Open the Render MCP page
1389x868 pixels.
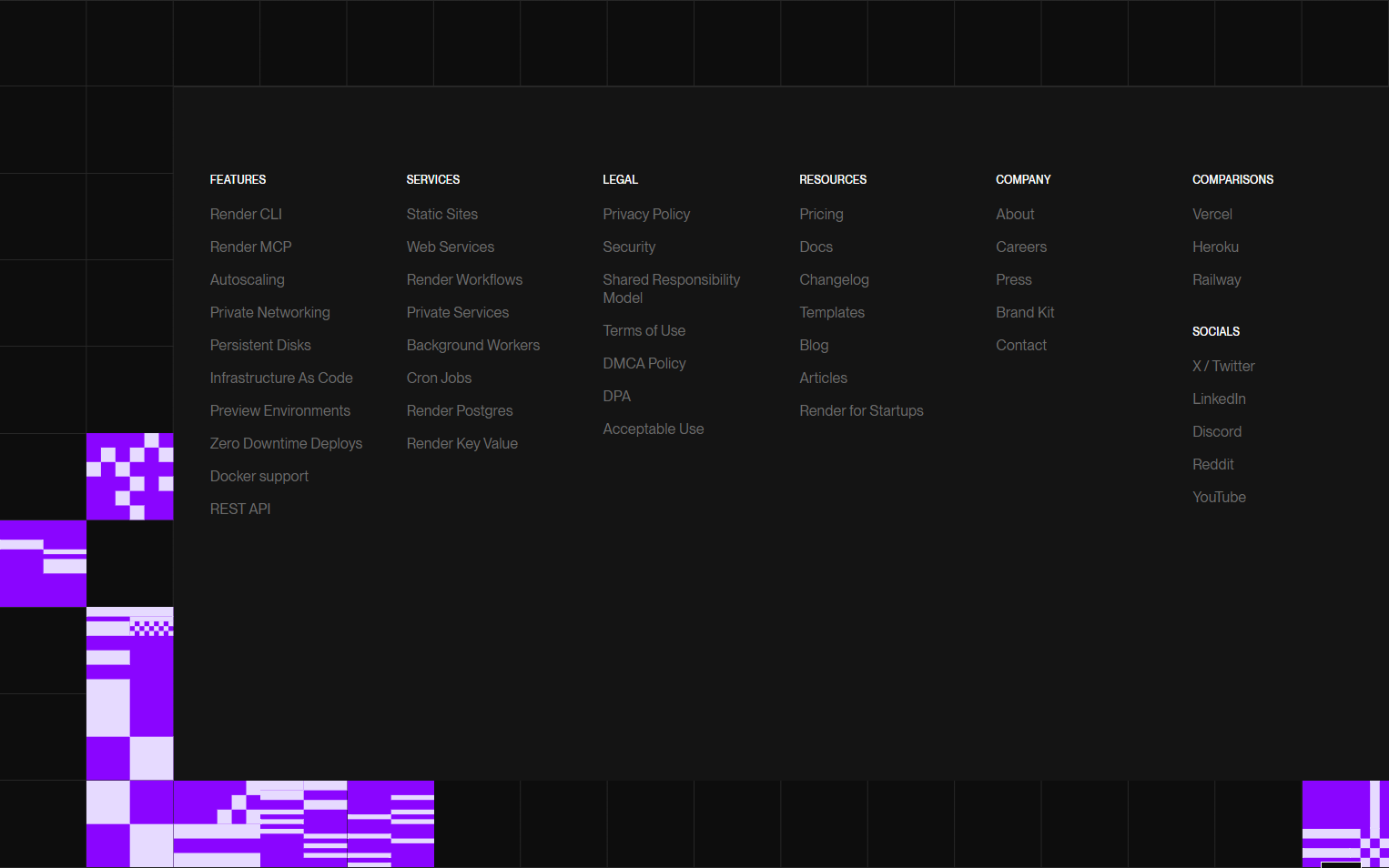pyautogui.click(x=250, y=247)
